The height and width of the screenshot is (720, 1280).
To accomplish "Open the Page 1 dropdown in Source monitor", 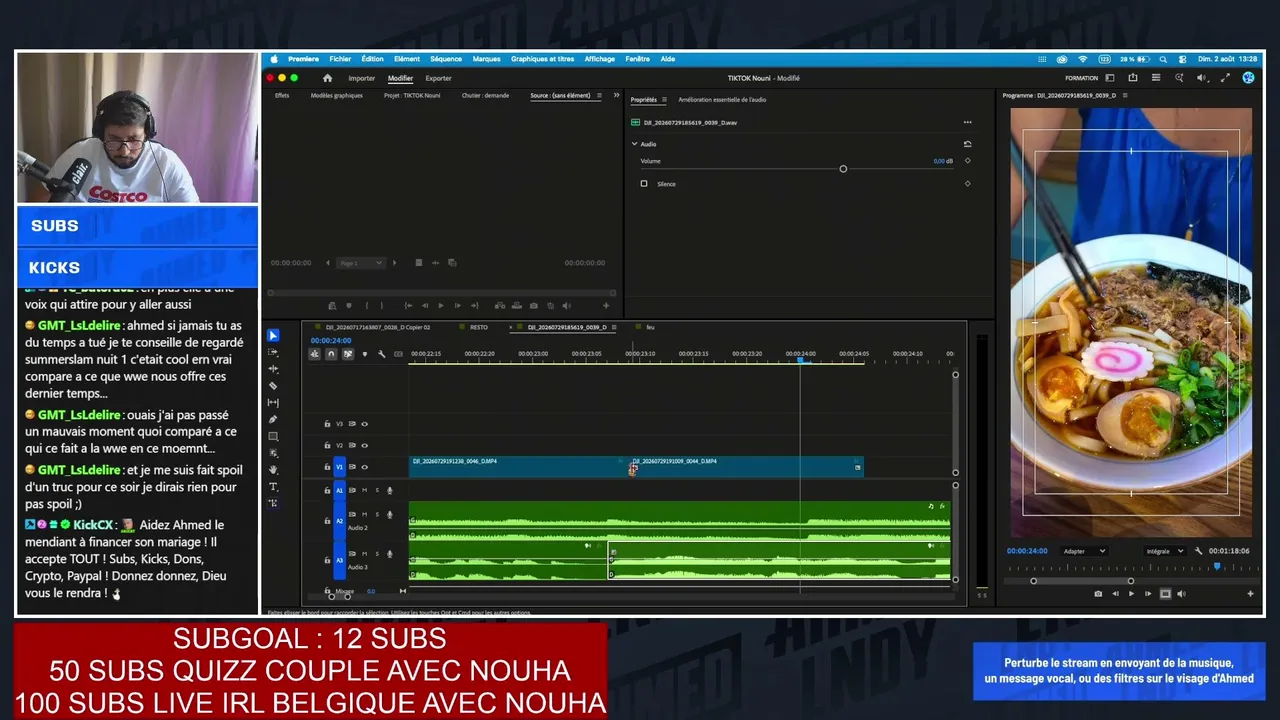I will (x=361, y=263).
